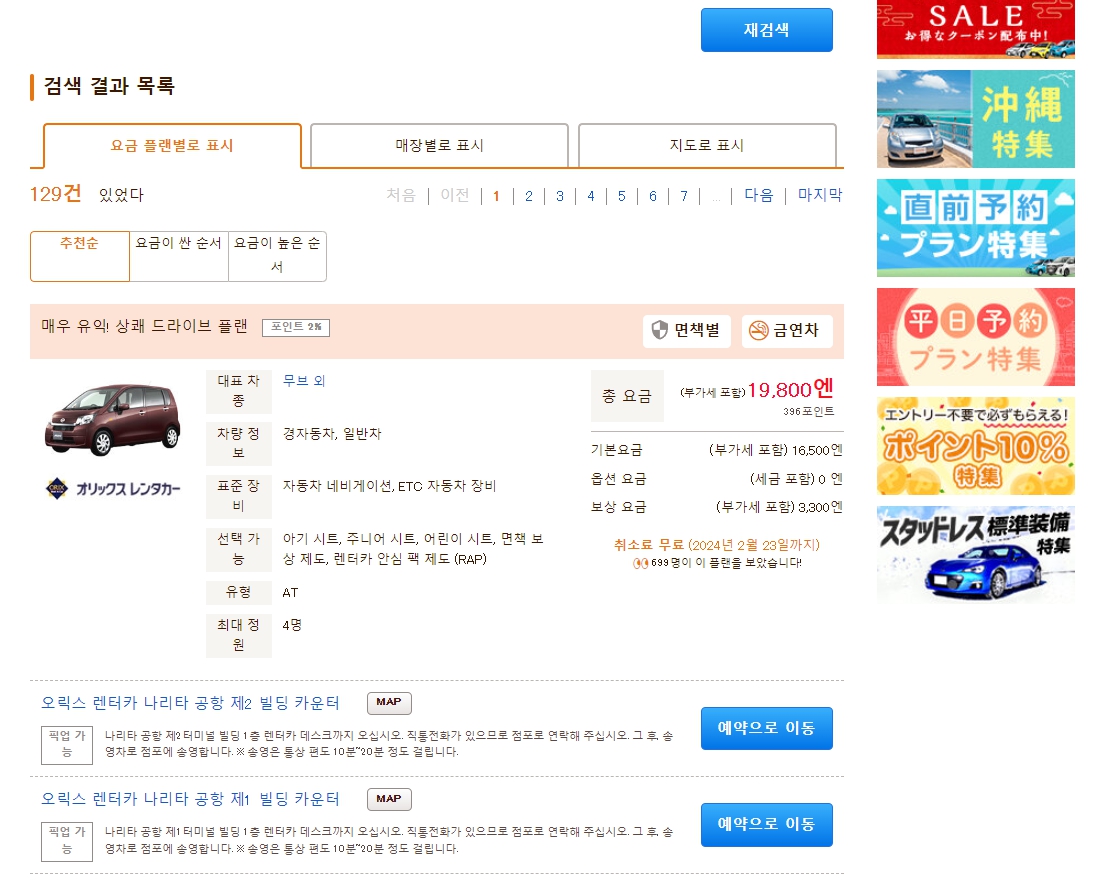Click the 검색 결과 목록 heading
Image resolution: width=1093 pixels, height=880 pixels.
(x=109, y=86)
